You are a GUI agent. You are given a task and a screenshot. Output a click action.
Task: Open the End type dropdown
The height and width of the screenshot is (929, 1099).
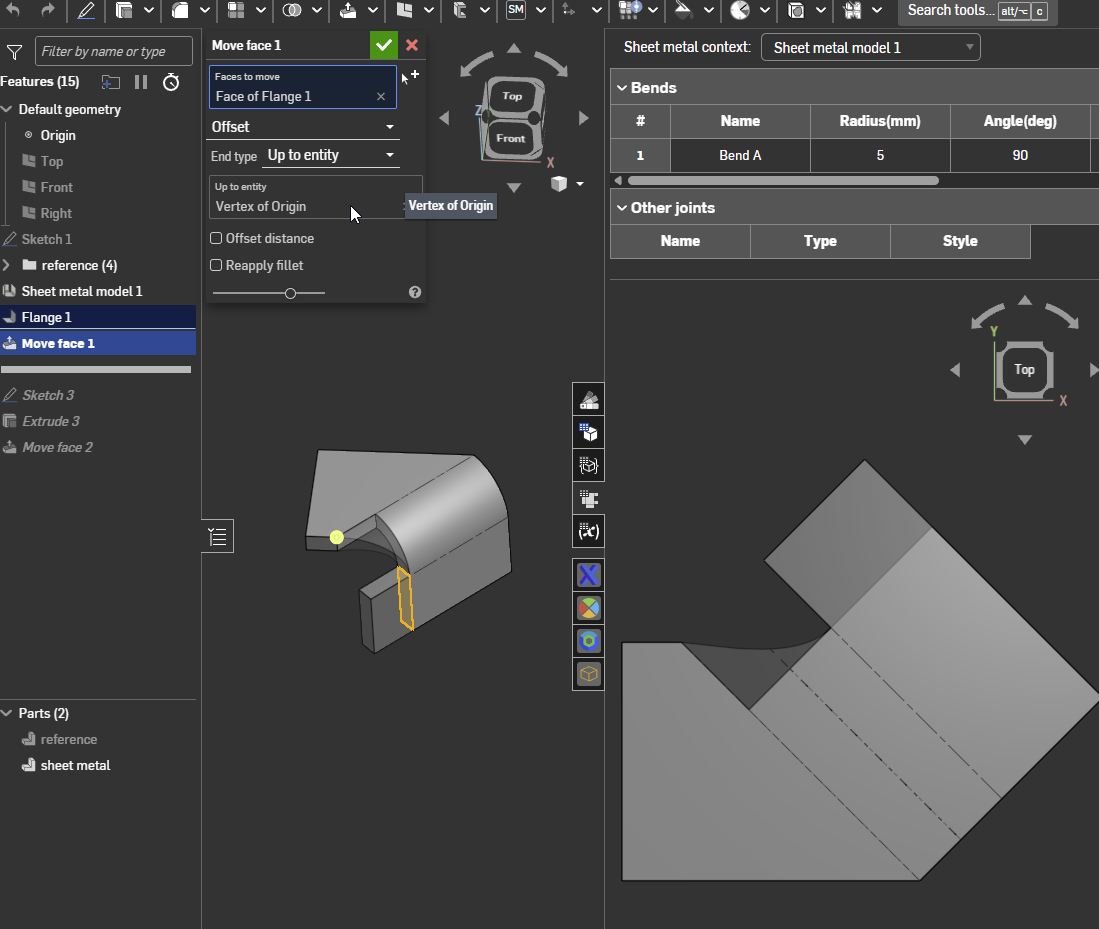[x=330, y=156]
